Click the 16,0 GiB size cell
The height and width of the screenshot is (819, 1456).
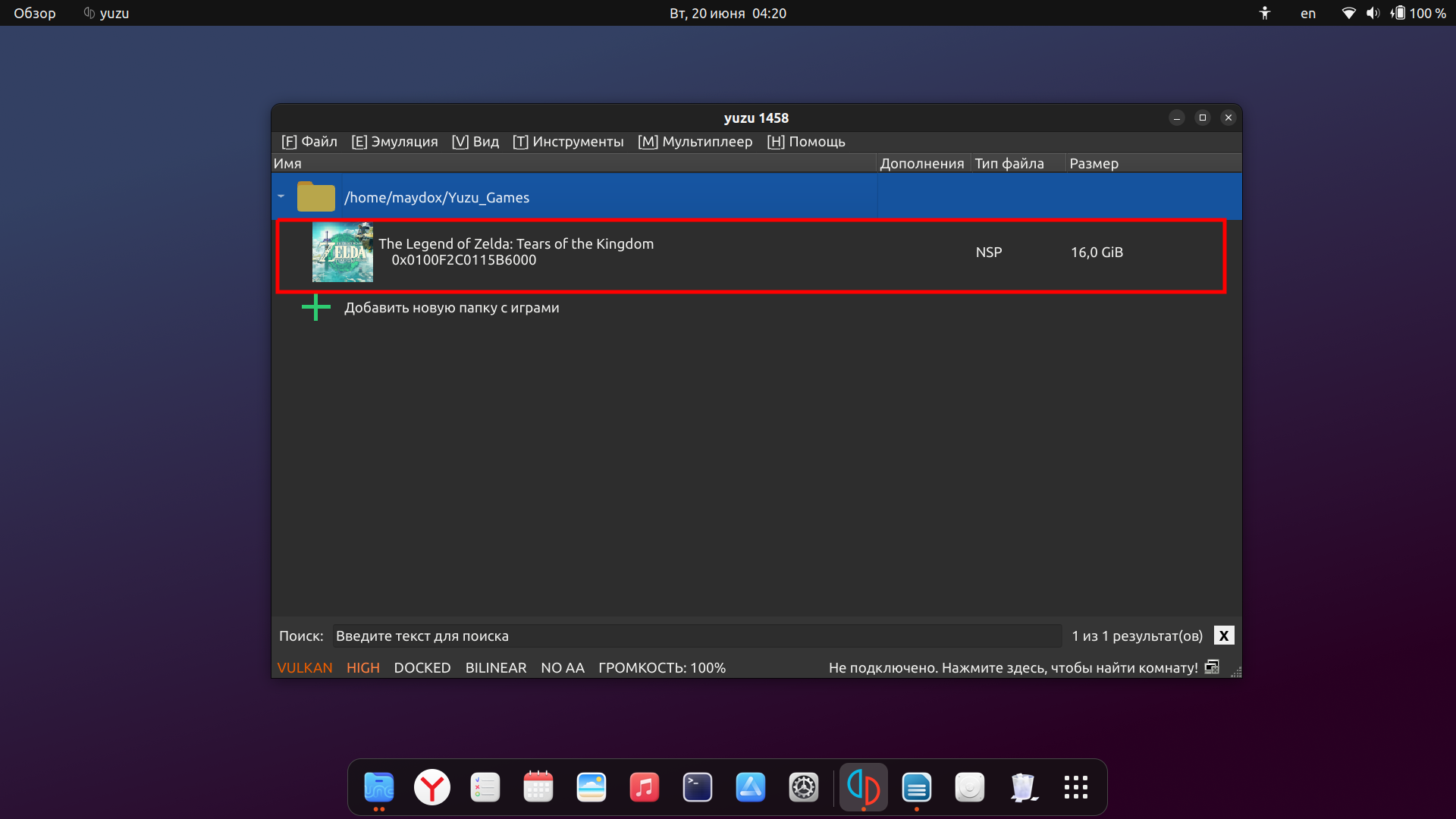point(1097,253)
